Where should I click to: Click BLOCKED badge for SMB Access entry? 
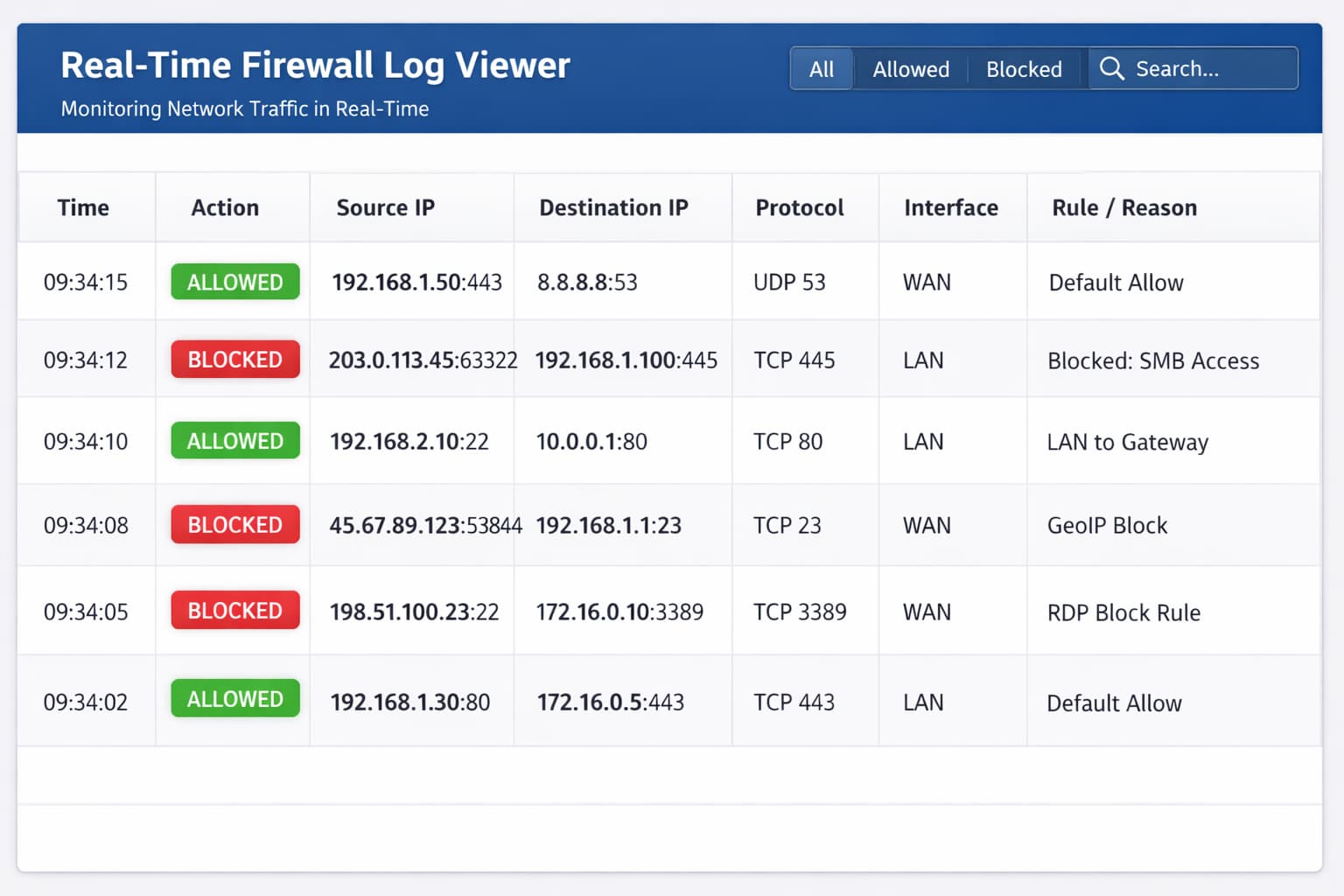234,360
